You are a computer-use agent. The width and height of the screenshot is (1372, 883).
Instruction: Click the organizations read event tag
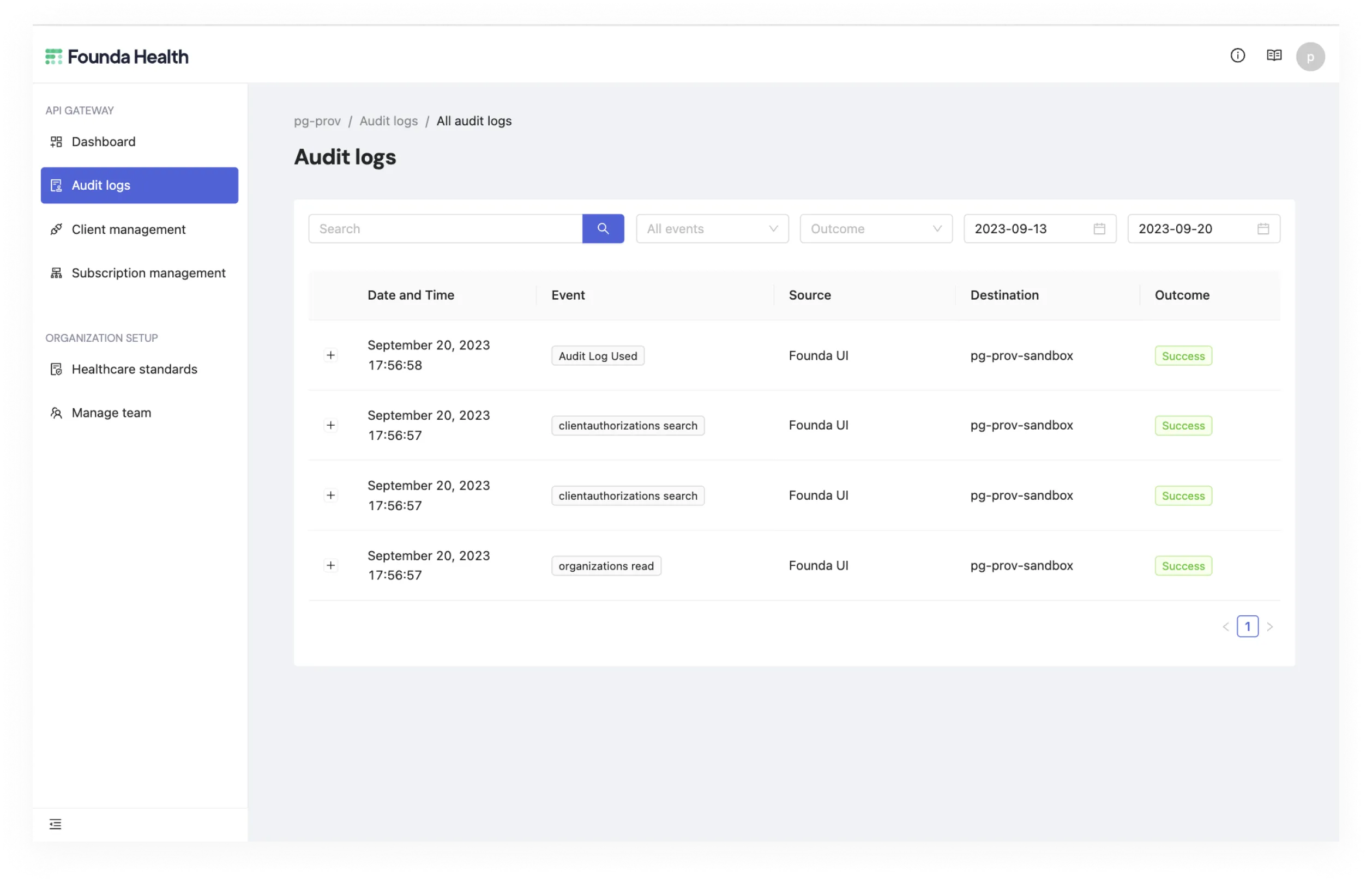coord(606,566)
